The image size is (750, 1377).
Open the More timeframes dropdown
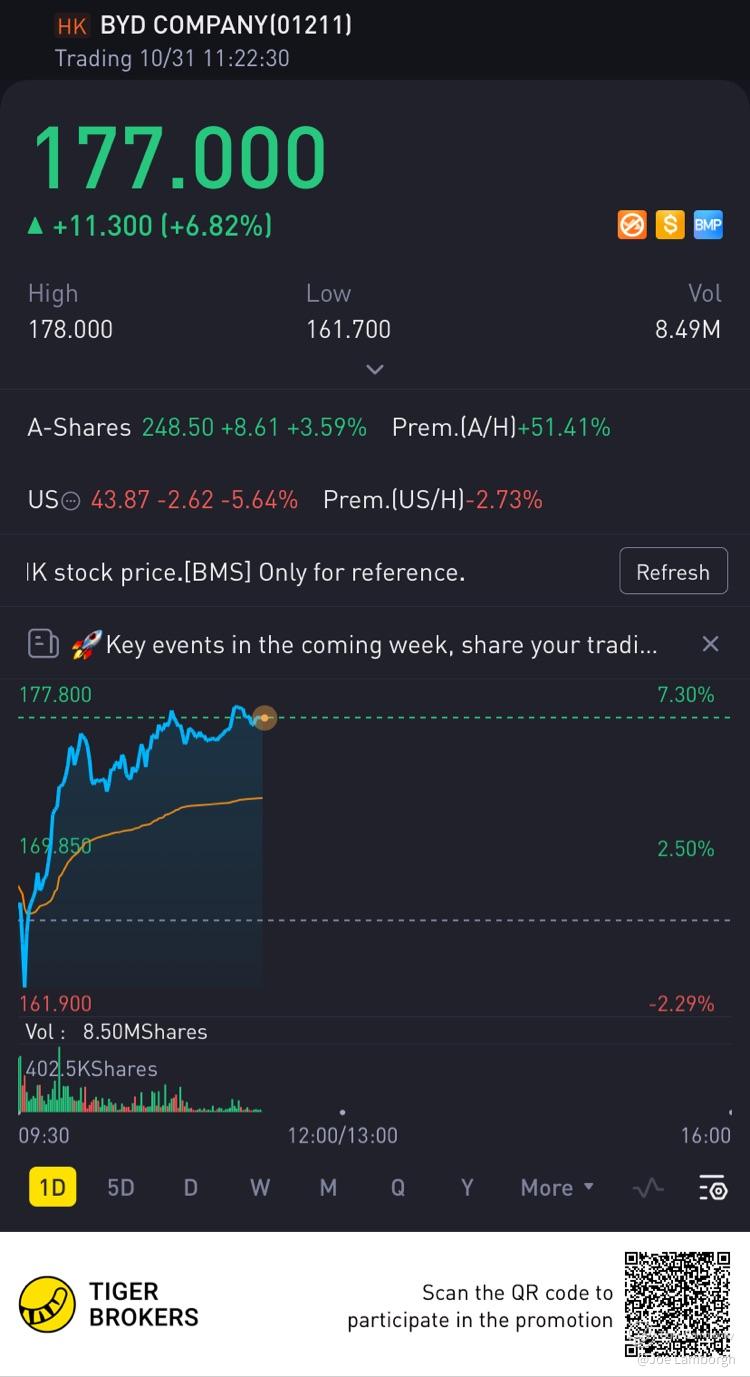pos(557,1188)
